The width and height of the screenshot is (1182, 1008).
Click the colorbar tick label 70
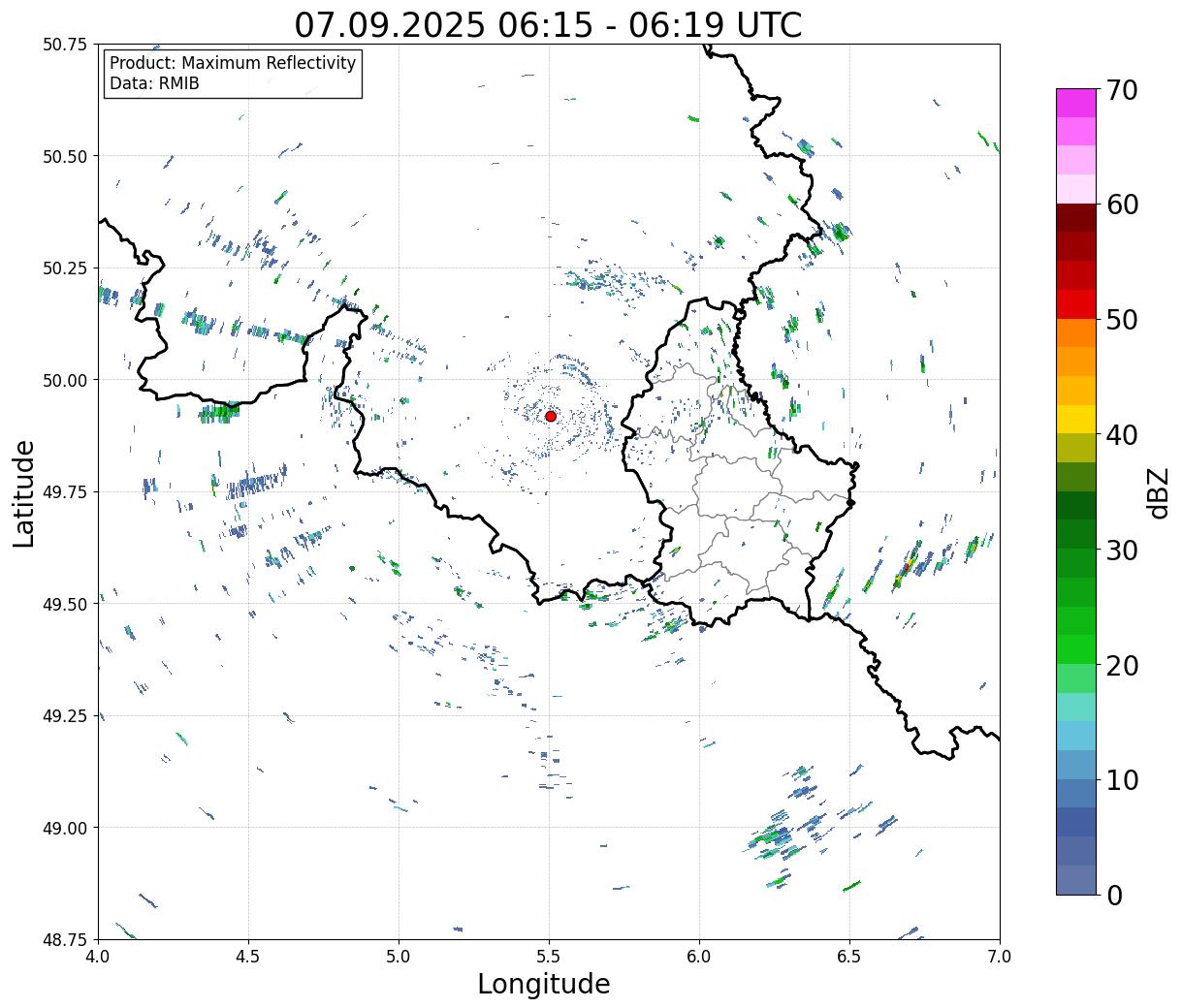pyautogui.click(x=1121, y=90)
